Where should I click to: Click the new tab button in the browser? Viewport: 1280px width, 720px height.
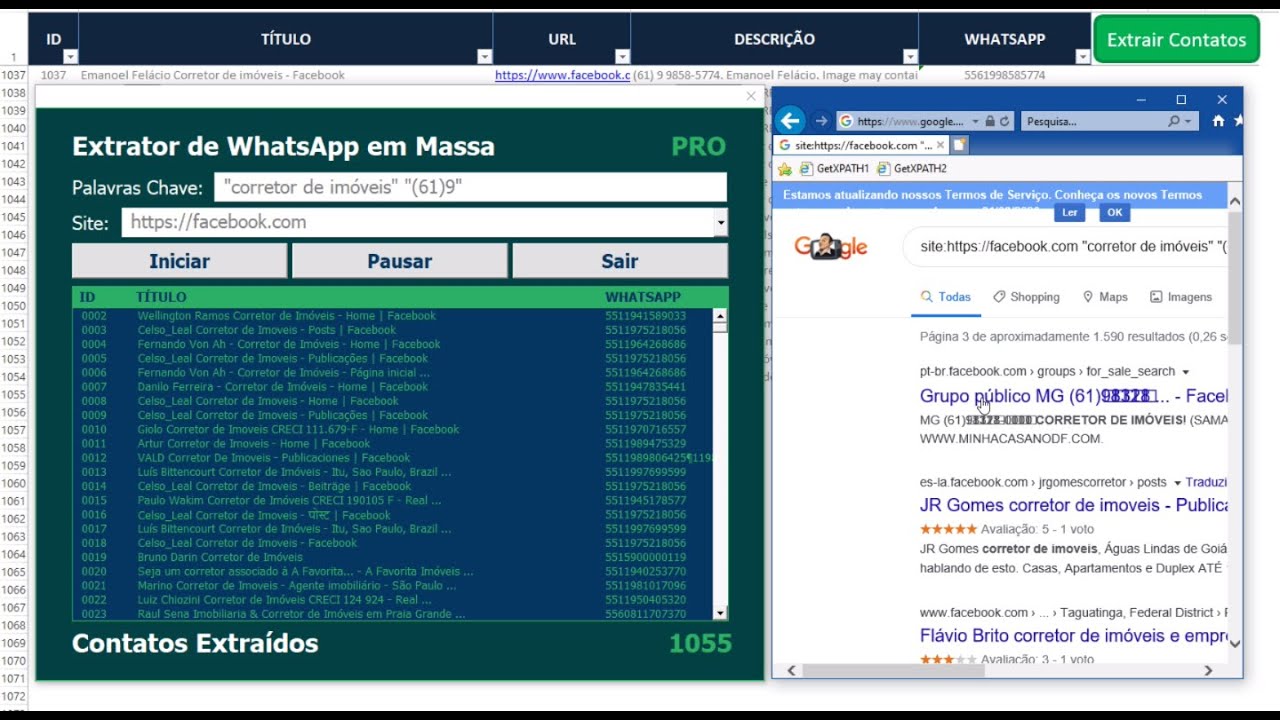coord(959,145)
